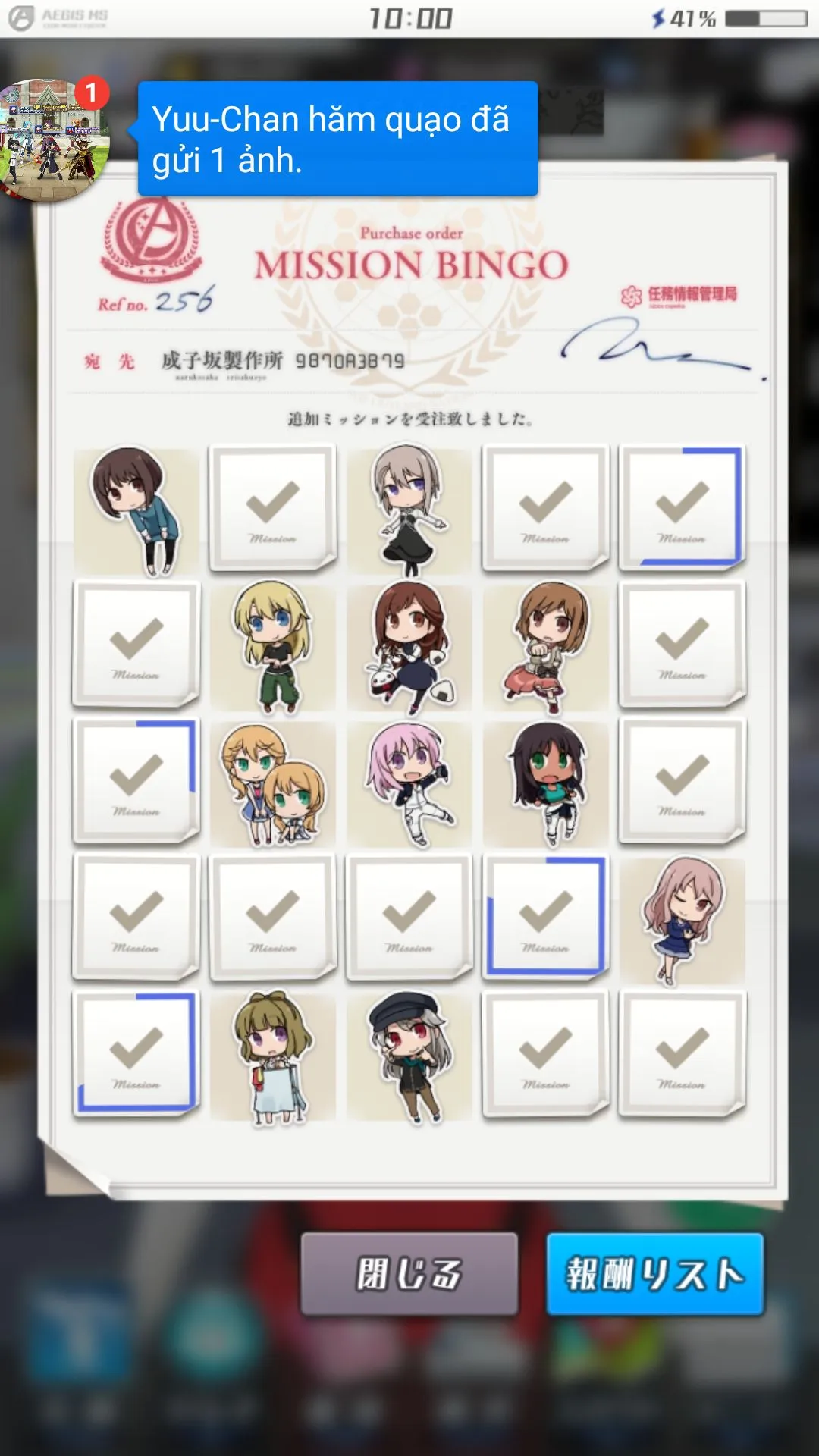Screen dimensions: 819x1456
Task: Tap the girl holding white towel tile
Action: click(x=273, y=1056)
